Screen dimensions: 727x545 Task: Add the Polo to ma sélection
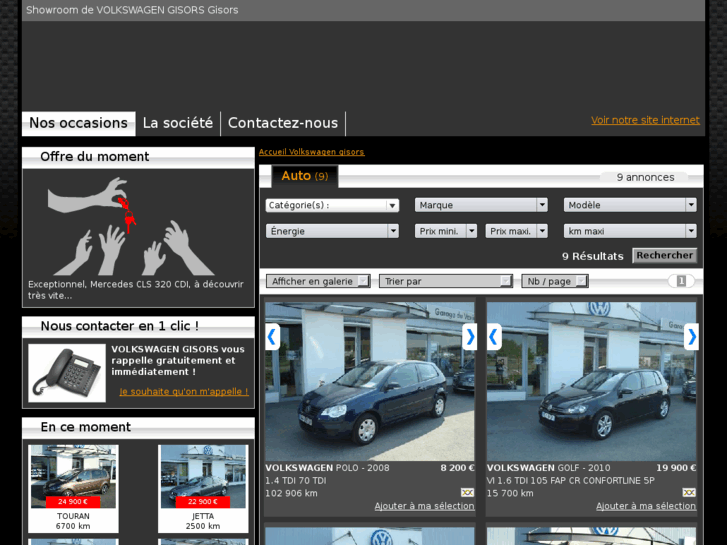click(x=424, y=506)
